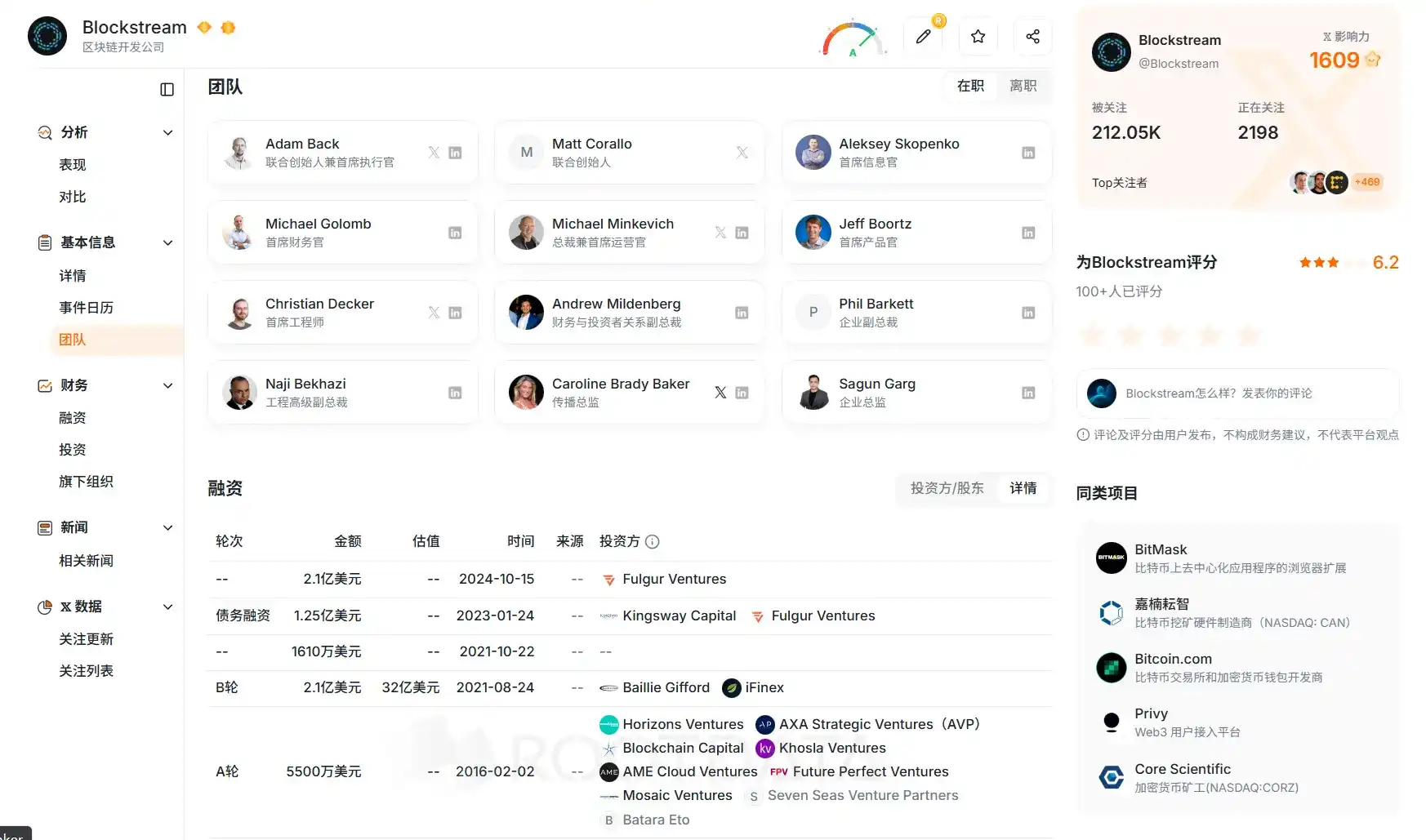This screenshot has height=840, width=1426.
Task: Rate Blockstream with the fifth star
Action: point(1249,335)
